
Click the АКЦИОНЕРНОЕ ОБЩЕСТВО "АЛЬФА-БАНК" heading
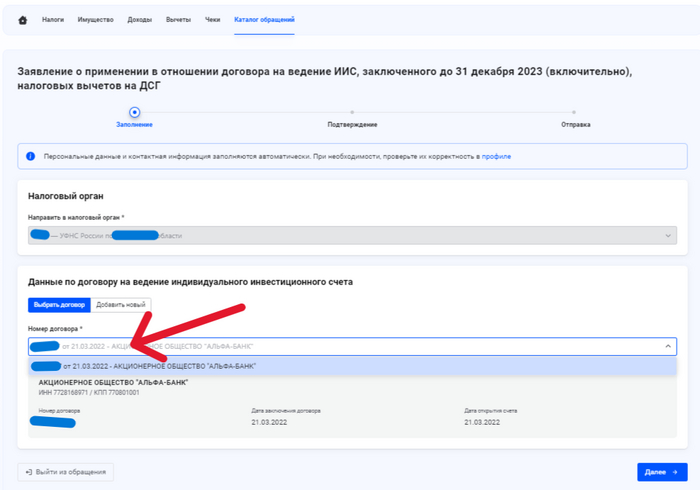click(113, 382)
